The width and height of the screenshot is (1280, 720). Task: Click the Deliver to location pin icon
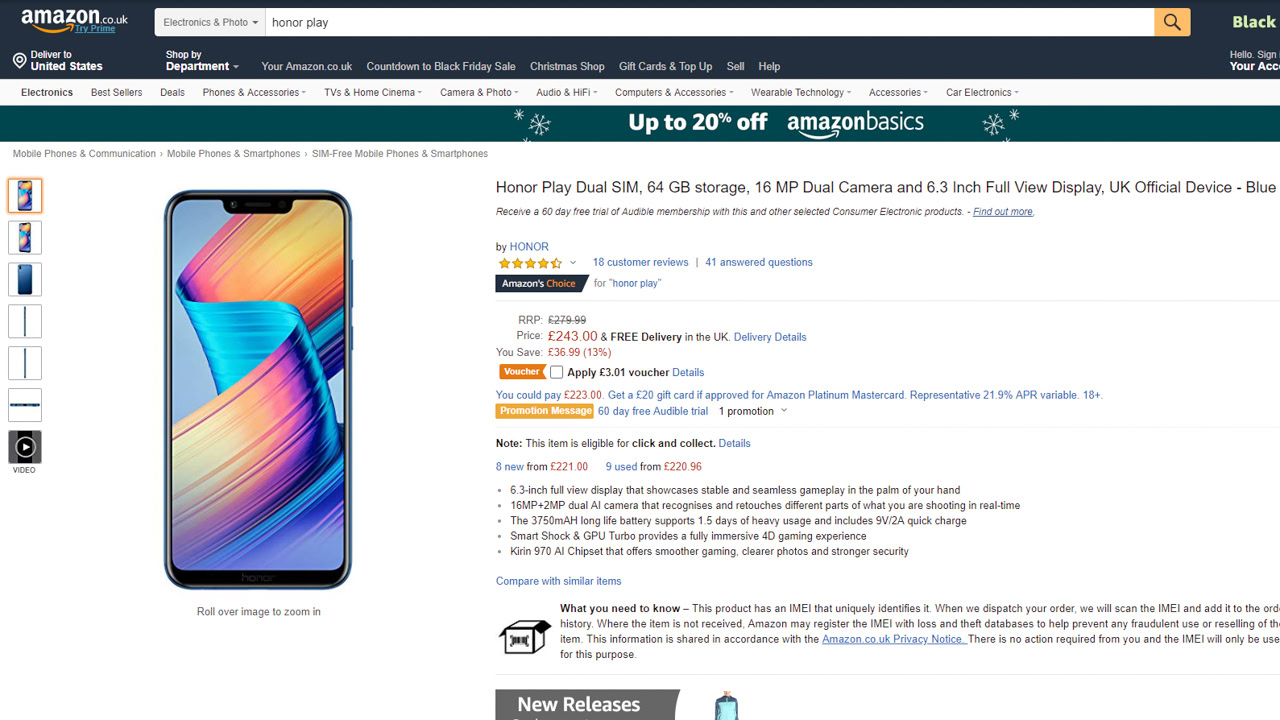tap(19, 61)
